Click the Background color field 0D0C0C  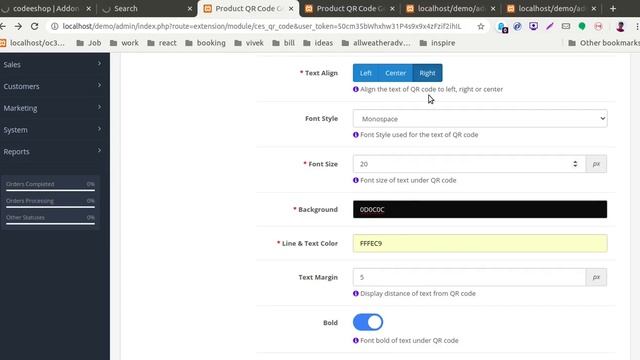(480, 209)
